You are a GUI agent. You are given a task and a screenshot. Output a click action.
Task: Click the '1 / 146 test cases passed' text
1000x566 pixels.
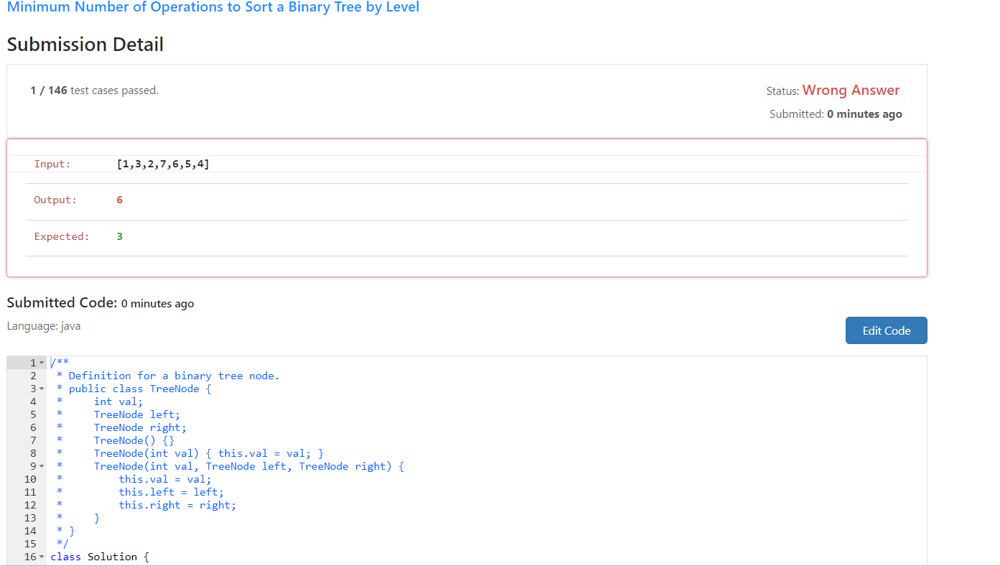point(94,91)
